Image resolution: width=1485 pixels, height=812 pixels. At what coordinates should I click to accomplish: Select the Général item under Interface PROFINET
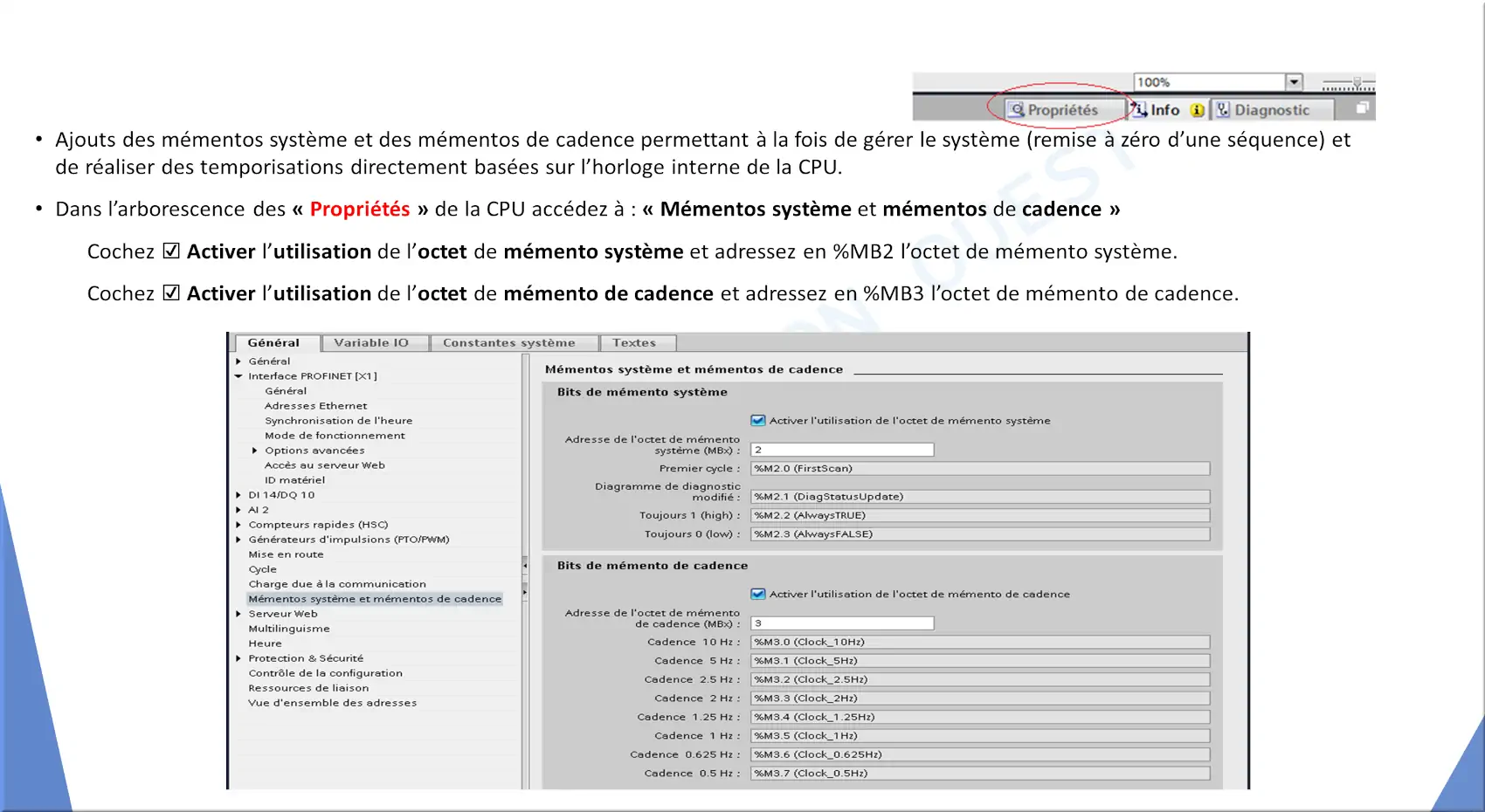coord(286,391)
